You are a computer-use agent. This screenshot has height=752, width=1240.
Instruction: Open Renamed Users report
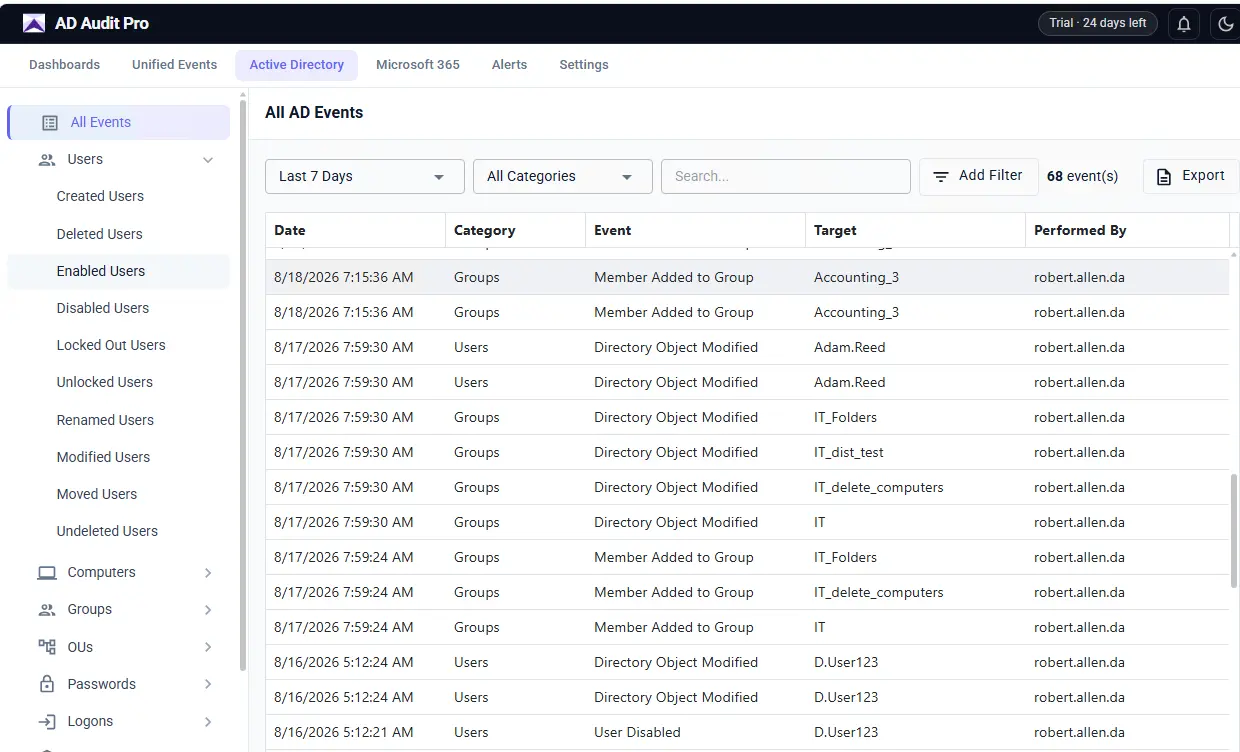pos(105,420)
